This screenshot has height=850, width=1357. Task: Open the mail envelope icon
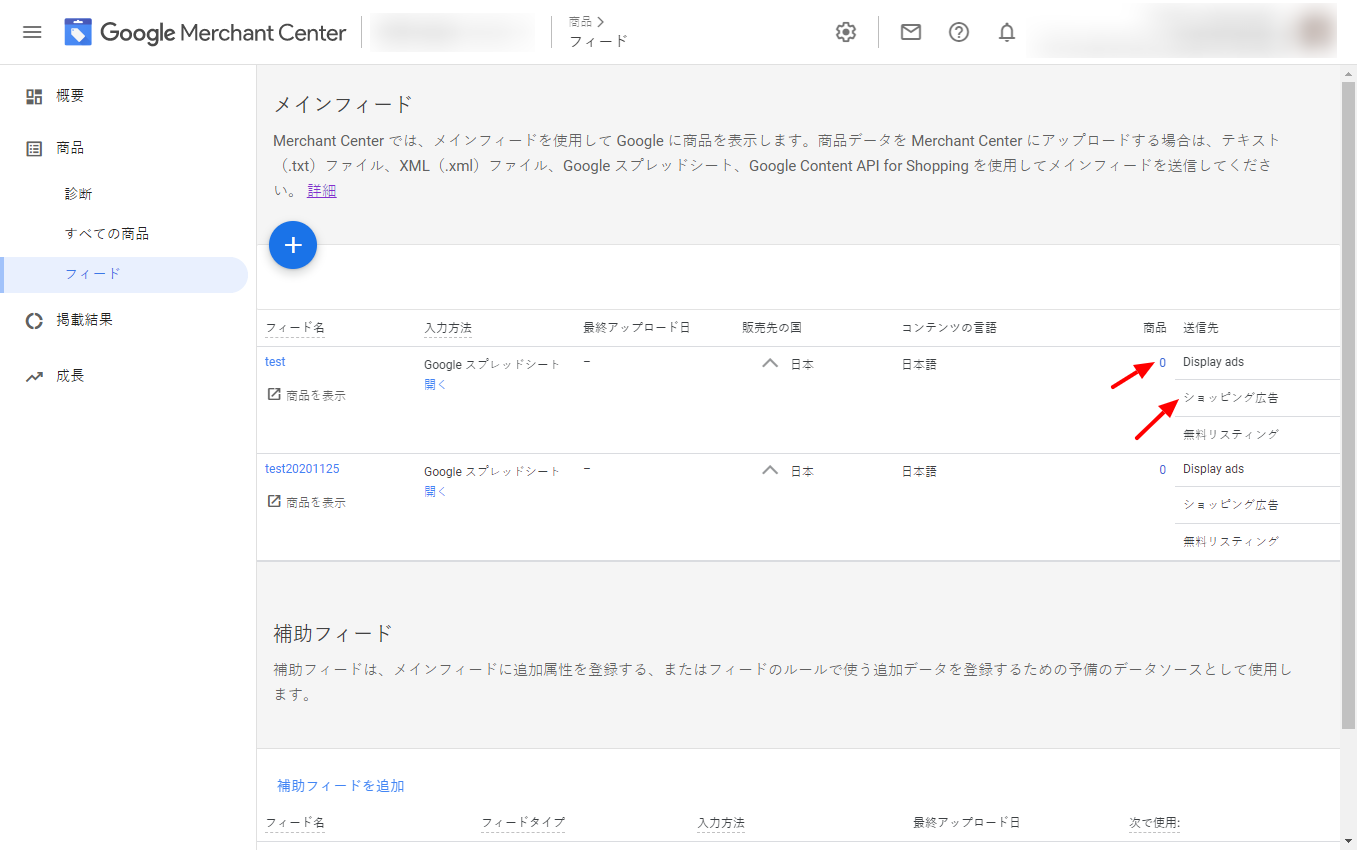tap(910, 32)
